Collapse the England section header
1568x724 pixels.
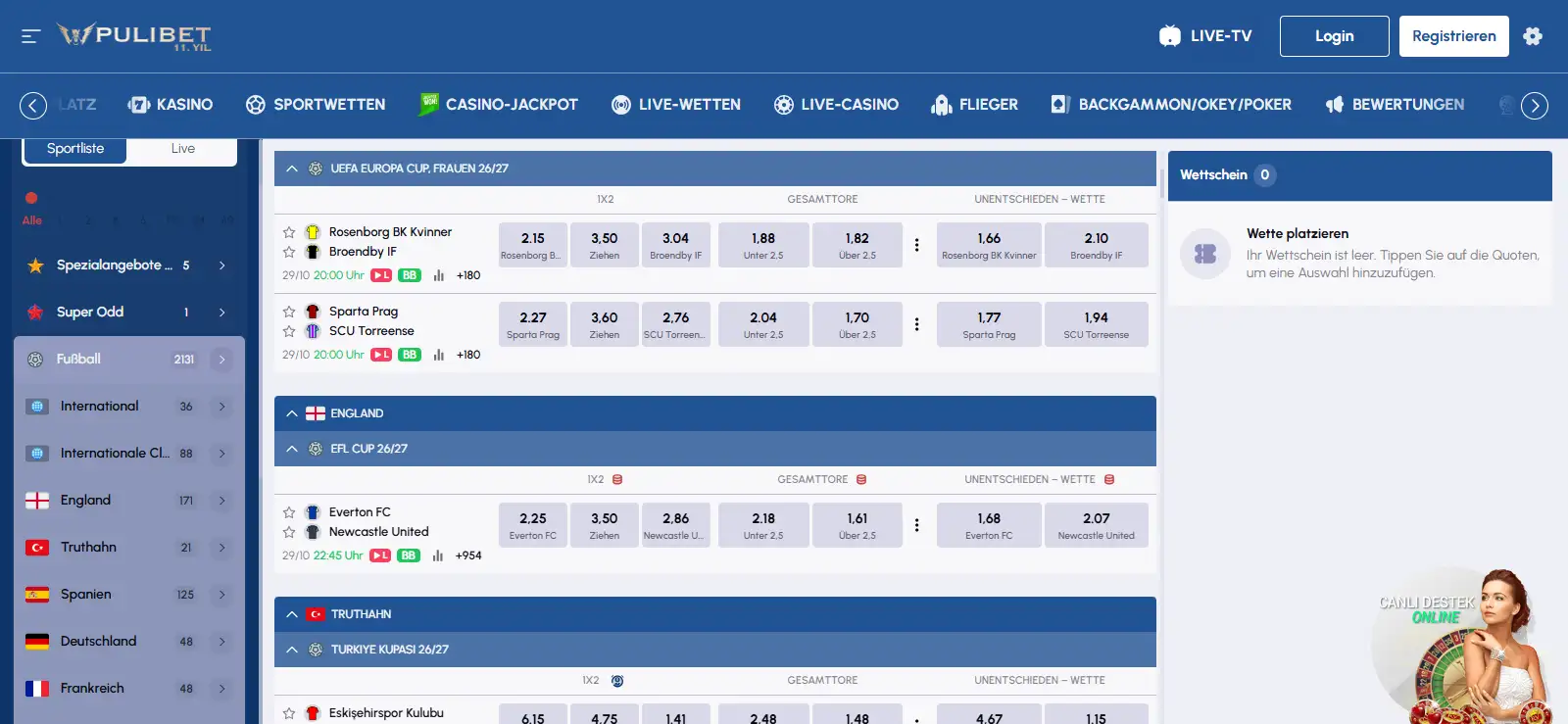[291, 413]
